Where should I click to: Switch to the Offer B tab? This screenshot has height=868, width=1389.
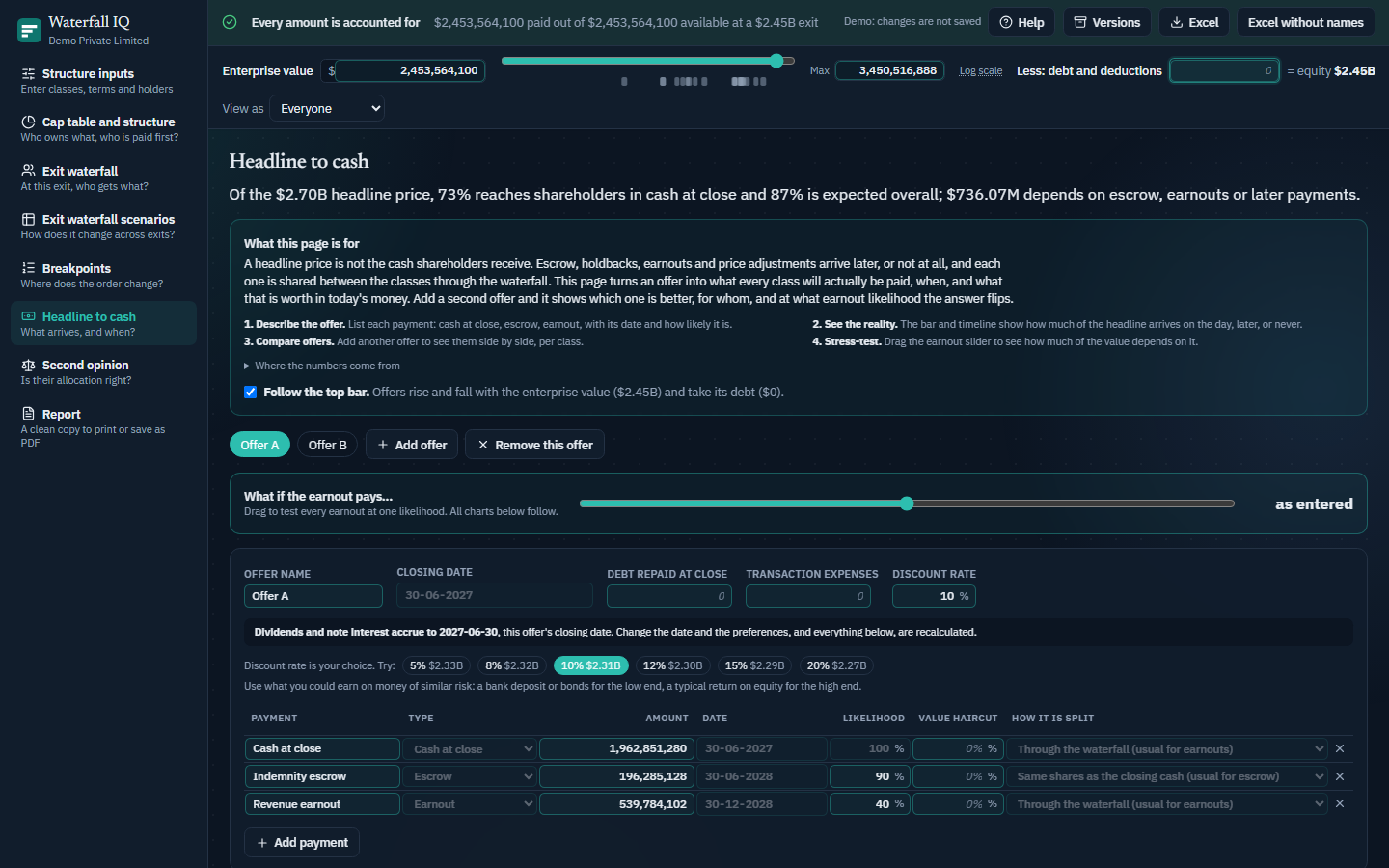(x=328, y=445)
